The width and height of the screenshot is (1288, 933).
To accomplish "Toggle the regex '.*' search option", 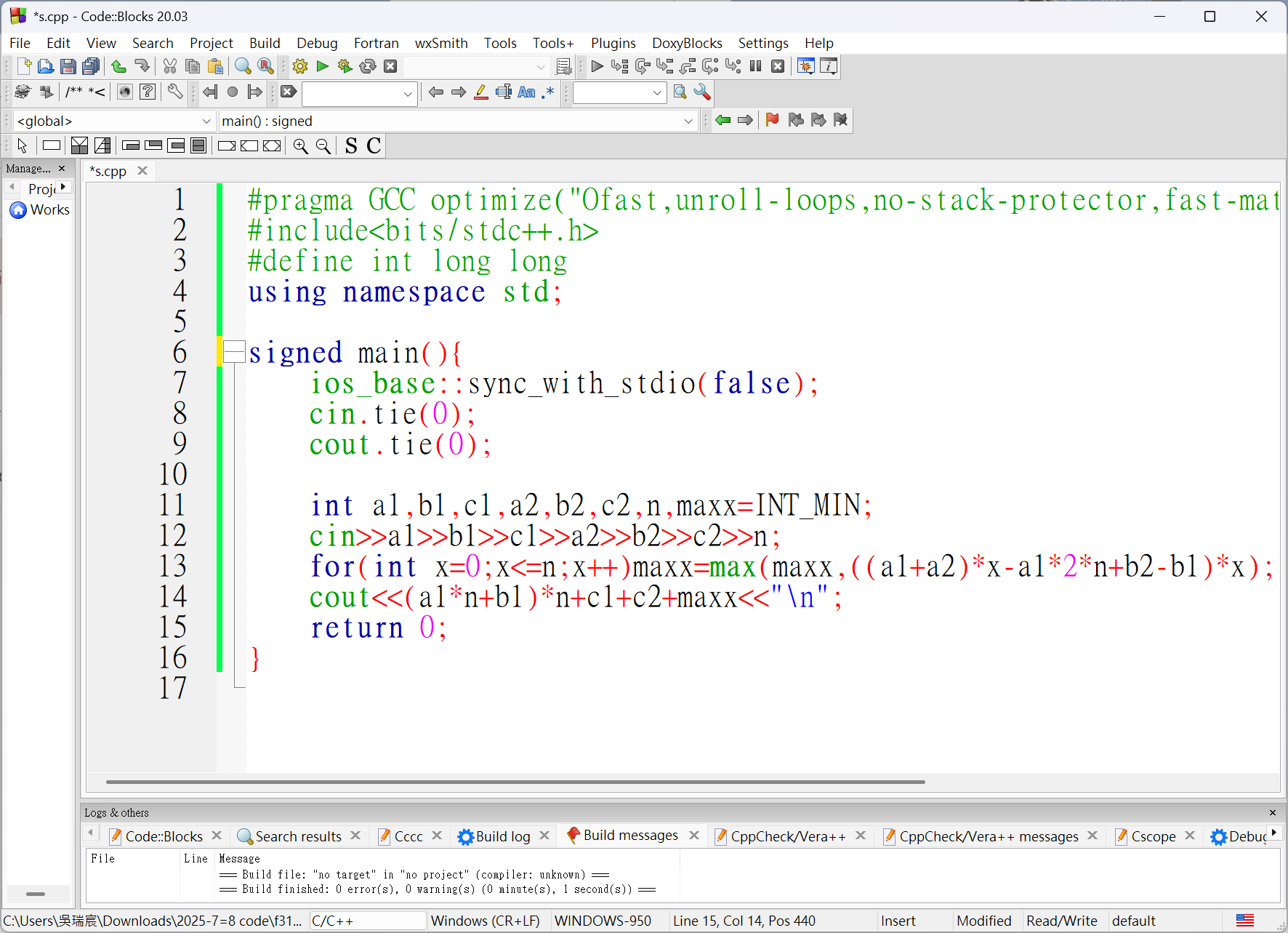I will coord(548,92).
